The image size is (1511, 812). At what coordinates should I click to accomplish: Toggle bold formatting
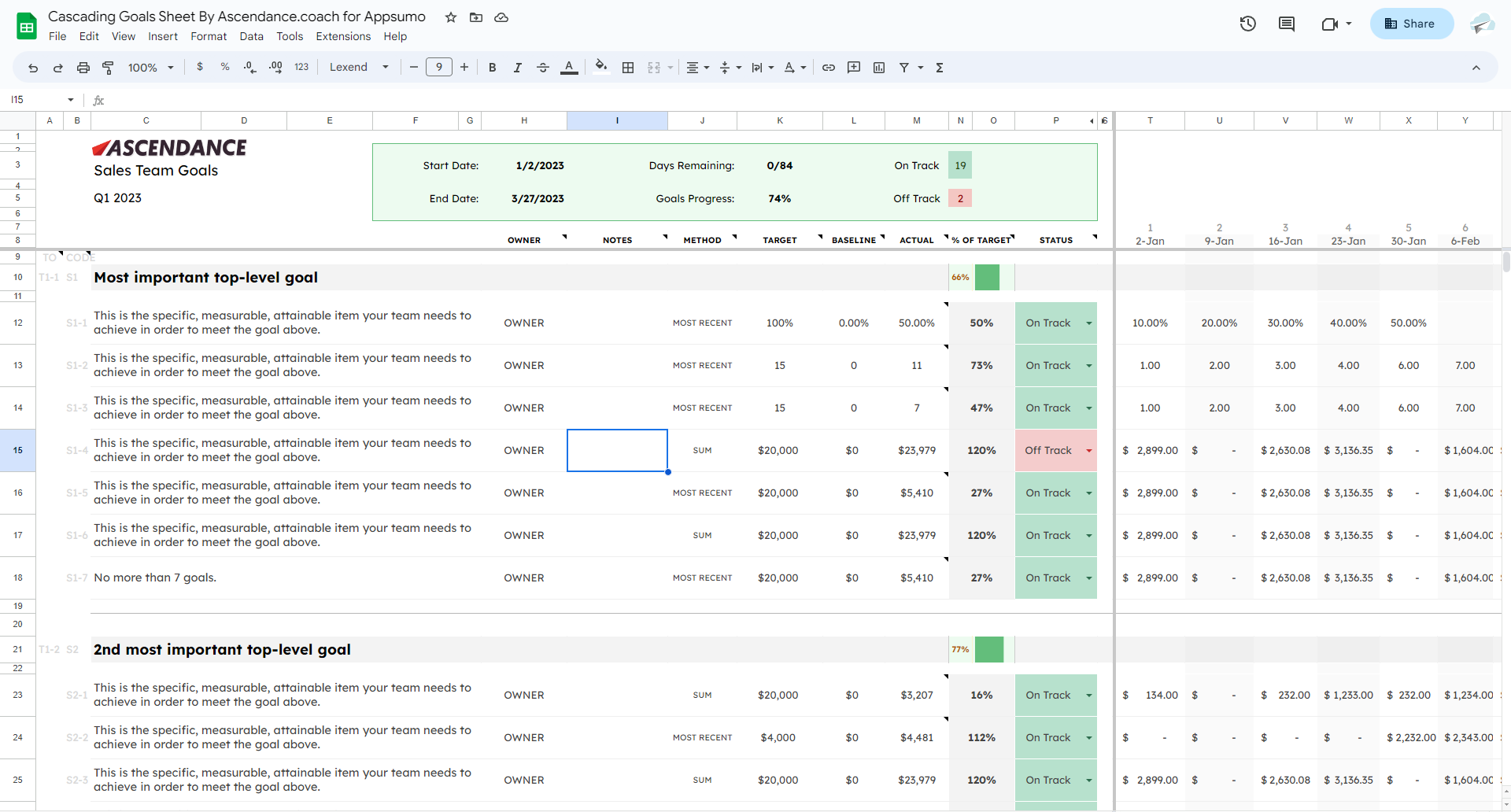coord(492,68)
